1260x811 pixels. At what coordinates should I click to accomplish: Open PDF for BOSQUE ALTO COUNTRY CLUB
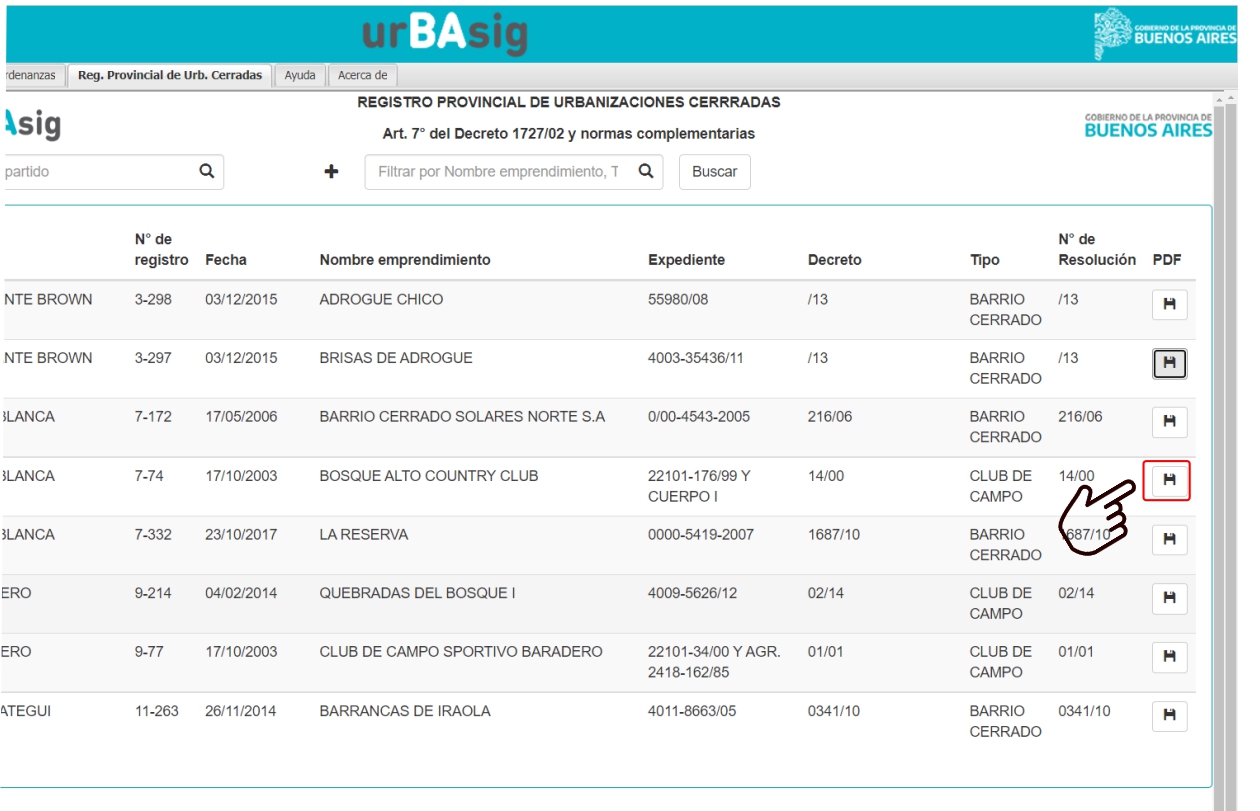pyautogui.click(x=1167, y=481)
